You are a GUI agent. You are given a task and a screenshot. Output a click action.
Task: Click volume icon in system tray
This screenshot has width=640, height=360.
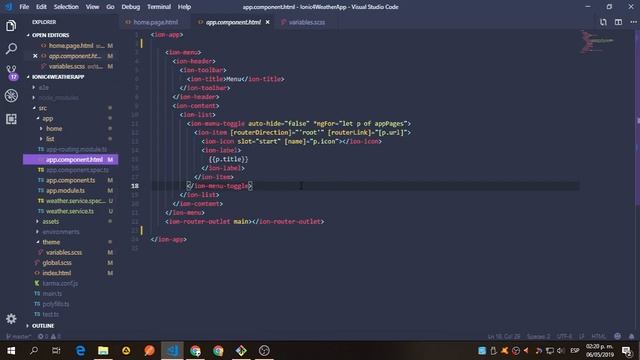pos(561,351)
